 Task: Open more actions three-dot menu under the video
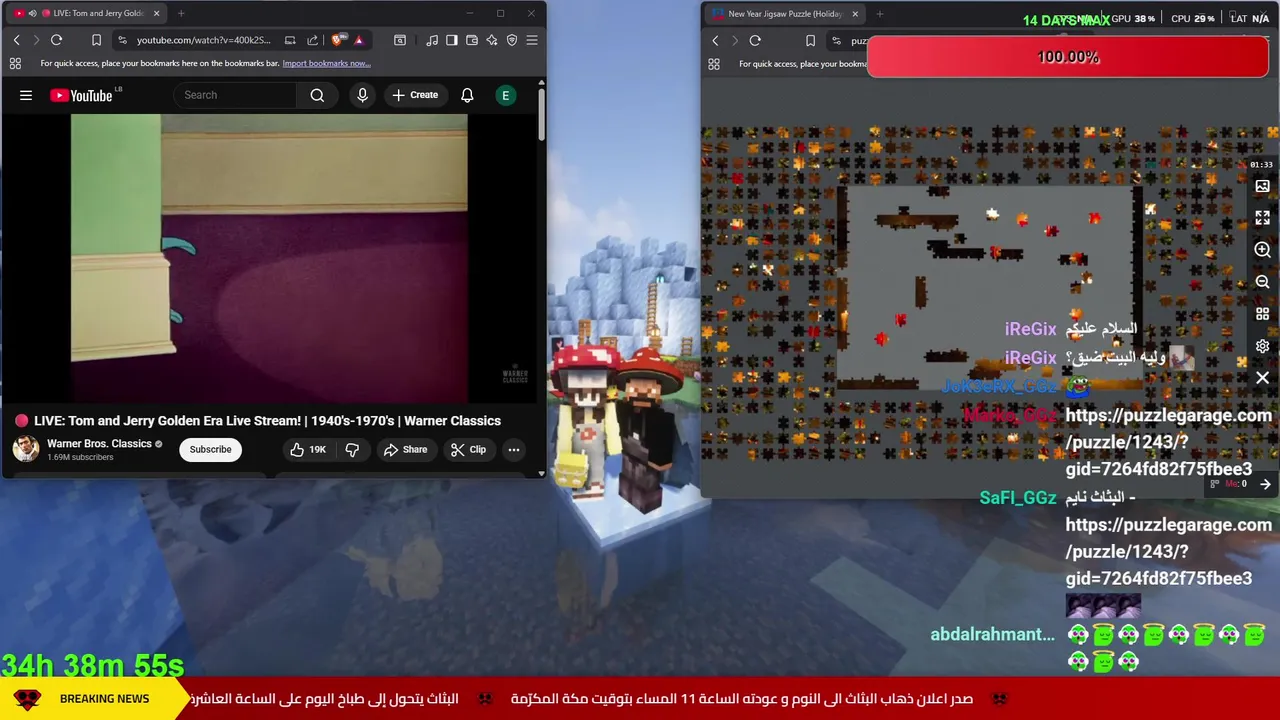(514, 450)
